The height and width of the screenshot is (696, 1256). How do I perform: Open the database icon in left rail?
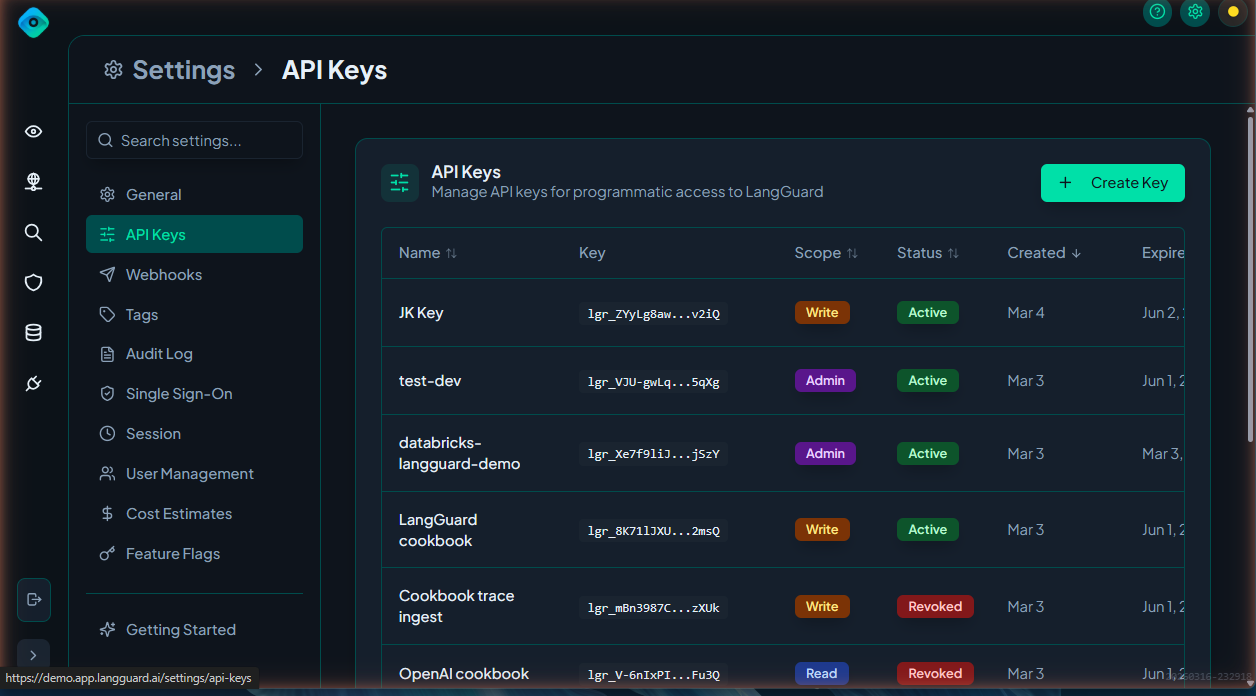point(33,333)
